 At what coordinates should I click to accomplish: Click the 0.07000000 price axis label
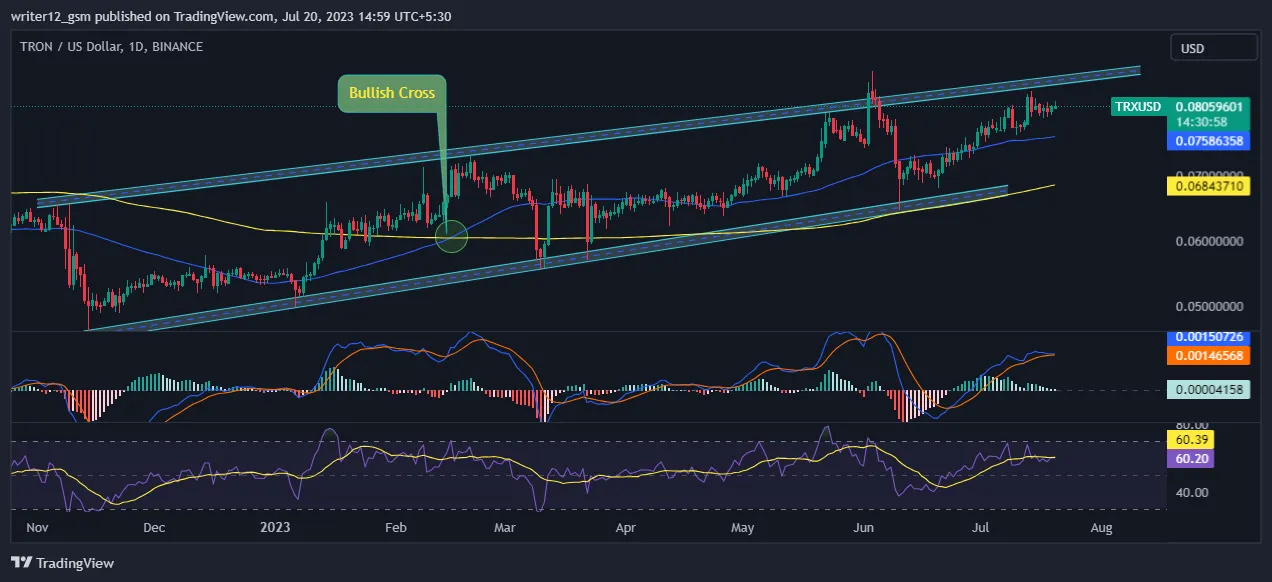(1208, 174)
